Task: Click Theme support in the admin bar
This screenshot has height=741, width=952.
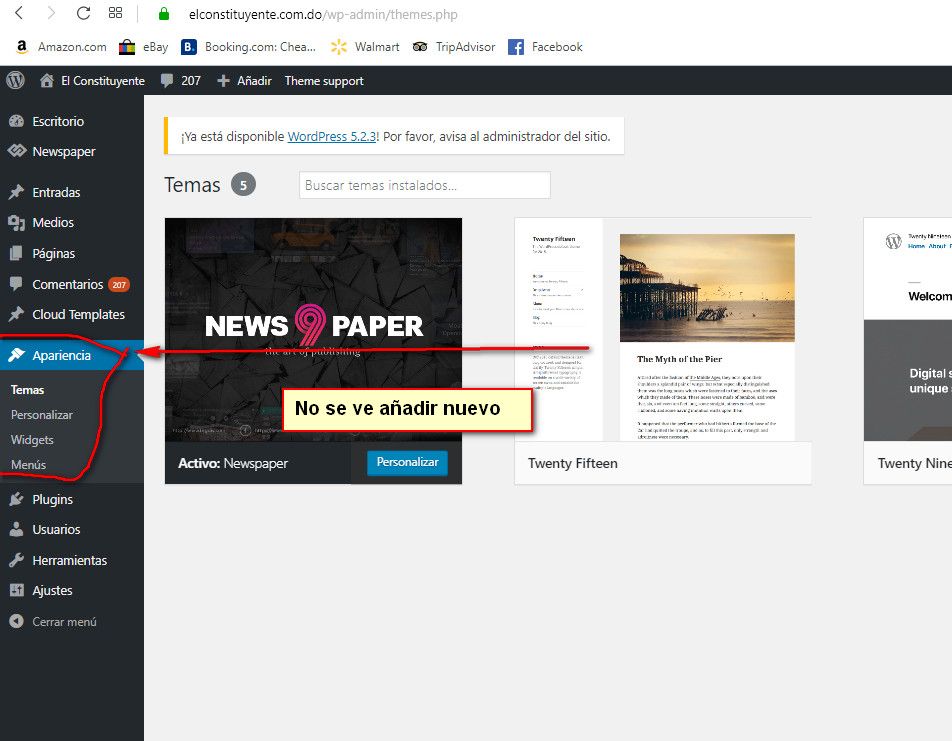Action: [x=324, y=81]
